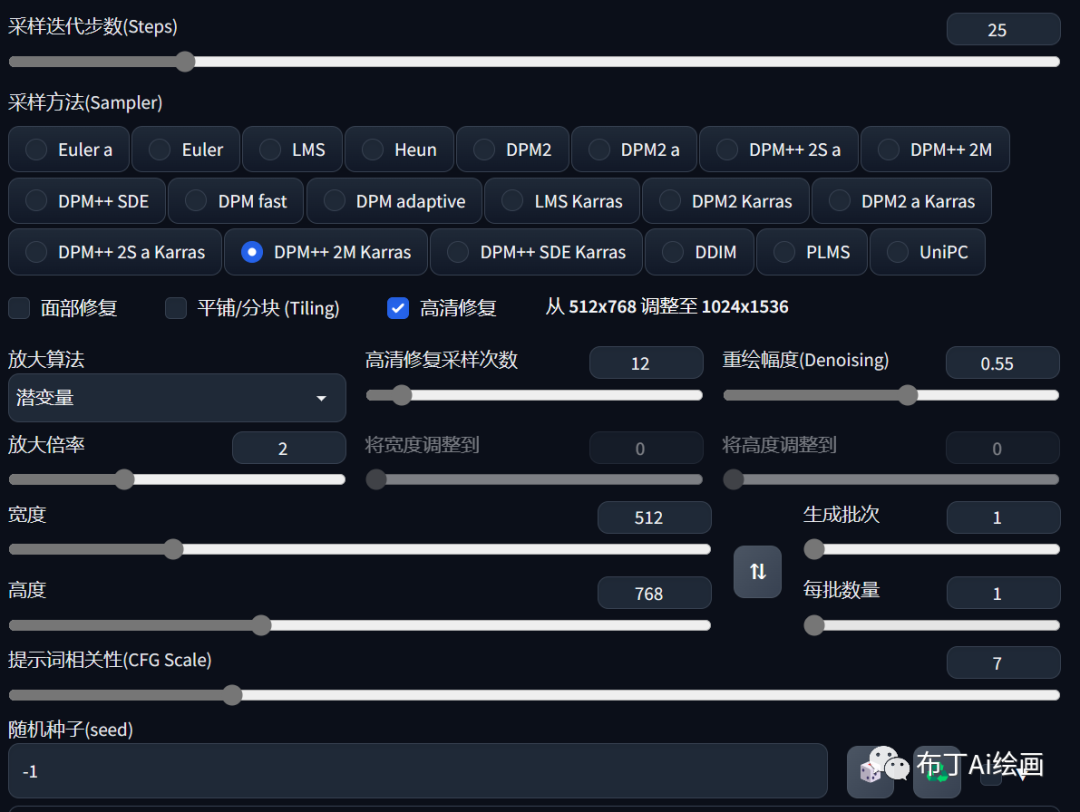1080x812 pixels.
Task: Select the Euler a sampler
Action: (x=68, y=150)
